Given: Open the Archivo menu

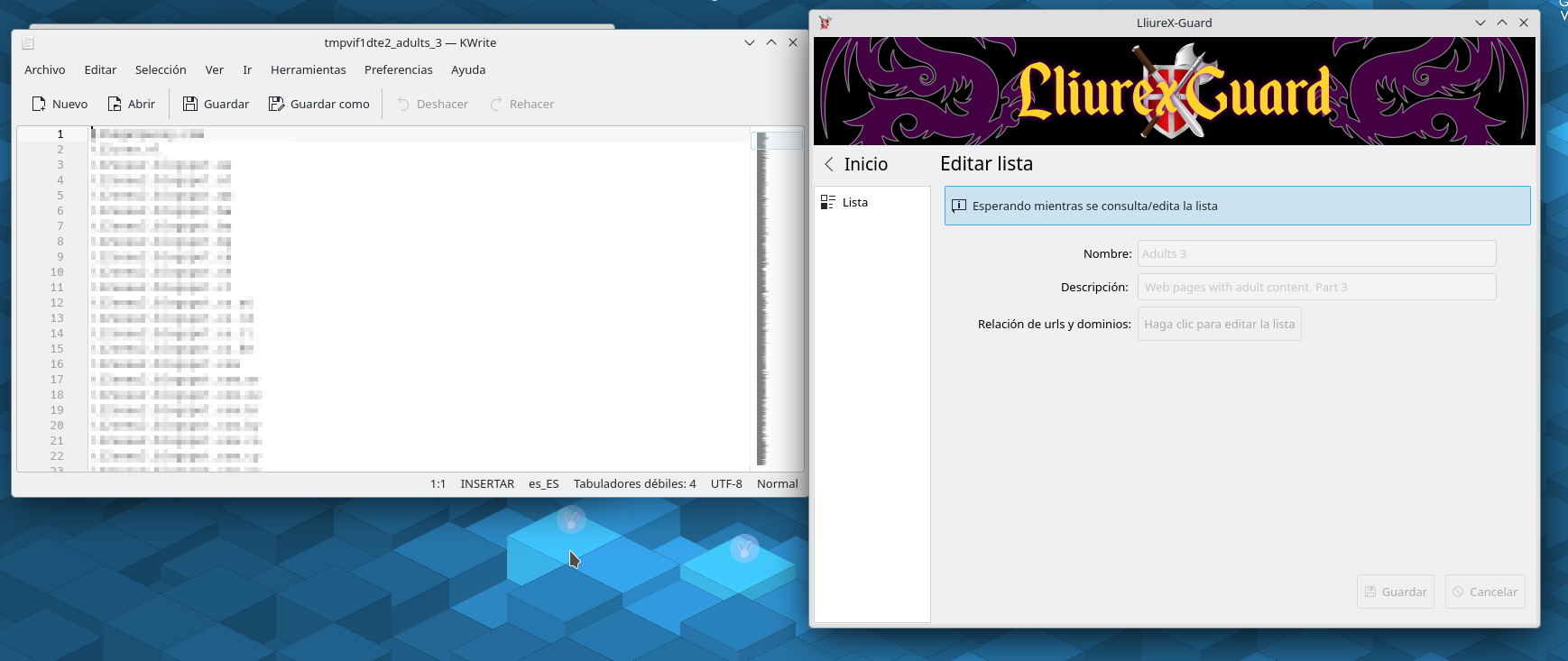Looking at the screenshot, I should click(45, 70).
